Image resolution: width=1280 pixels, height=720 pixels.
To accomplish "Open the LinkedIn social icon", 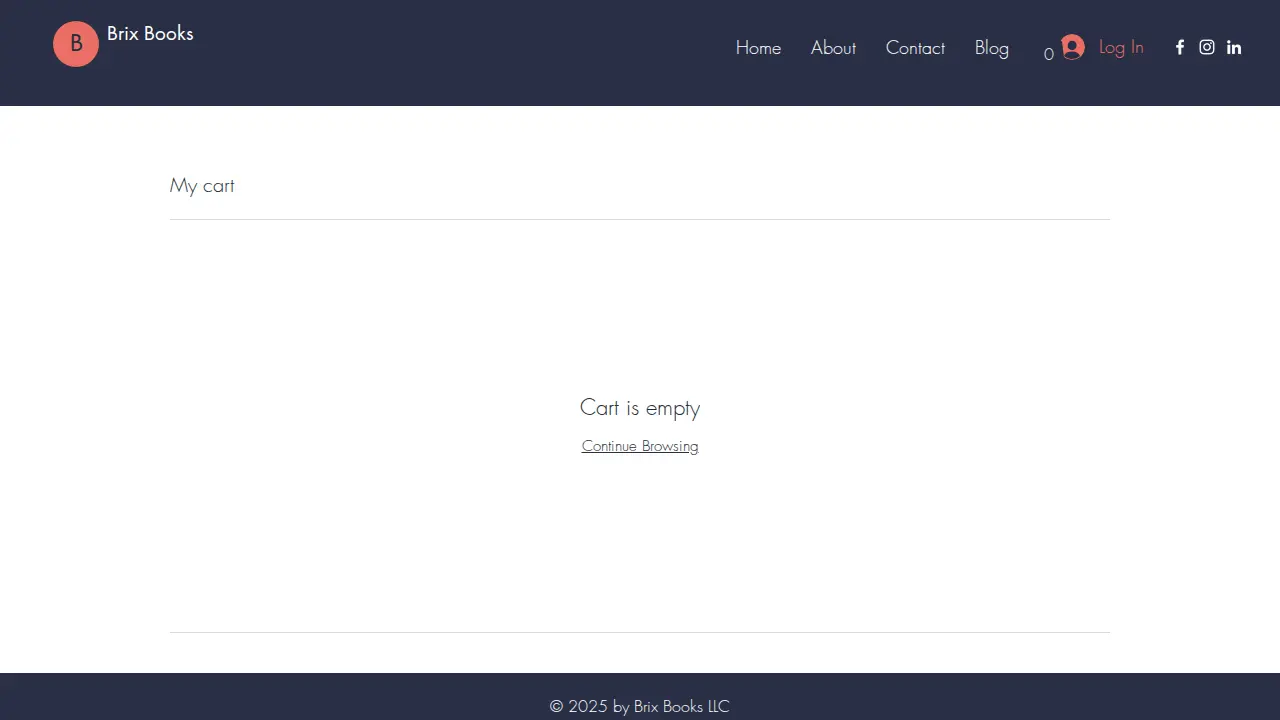I will [x=1234, y=47].
